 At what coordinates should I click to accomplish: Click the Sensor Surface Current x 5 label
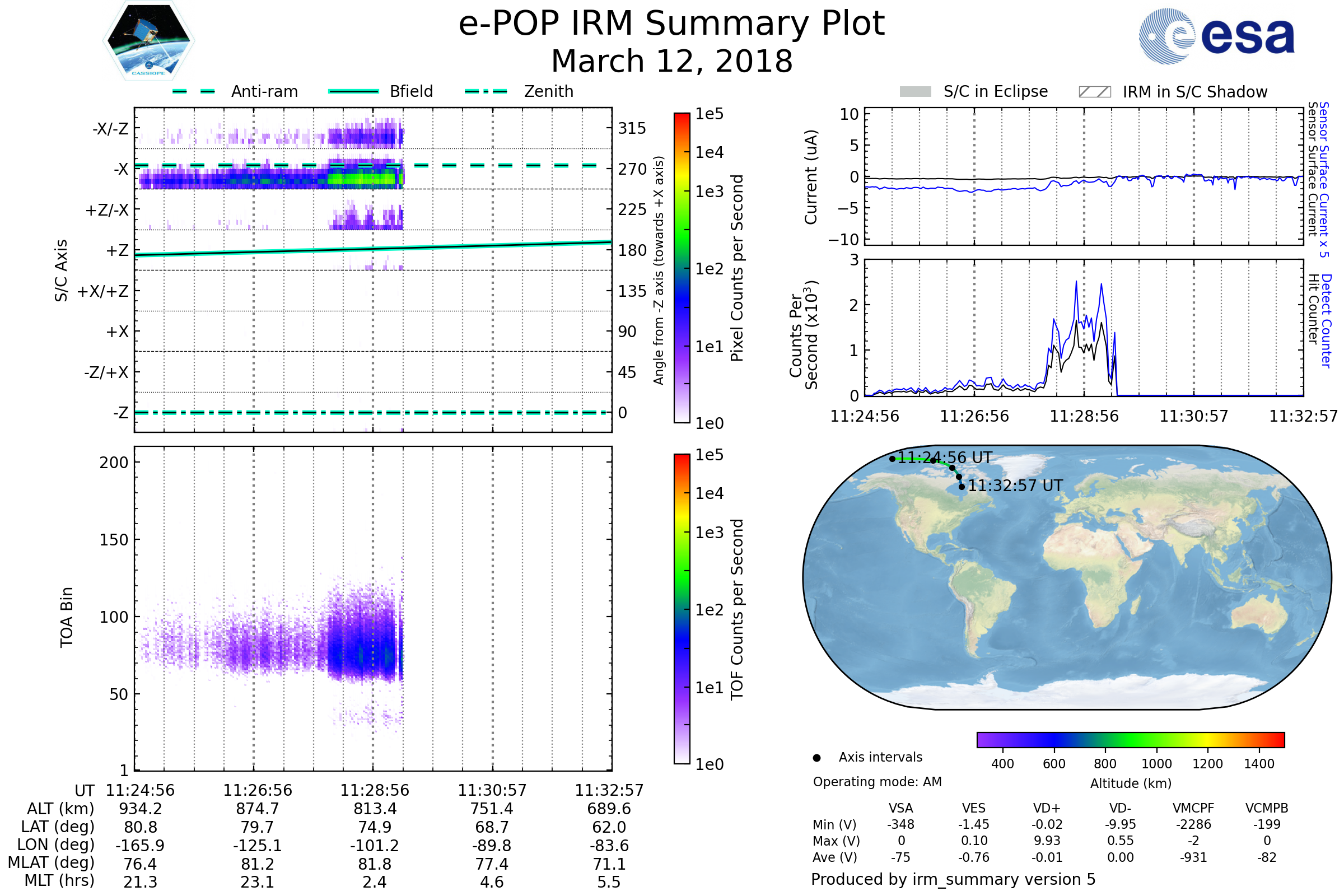click(1324, 179)
